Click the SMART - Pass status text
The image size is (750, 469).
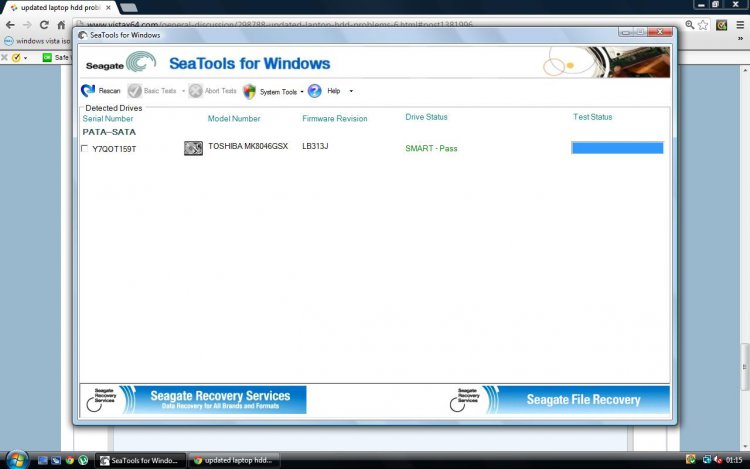click(431, 149)
